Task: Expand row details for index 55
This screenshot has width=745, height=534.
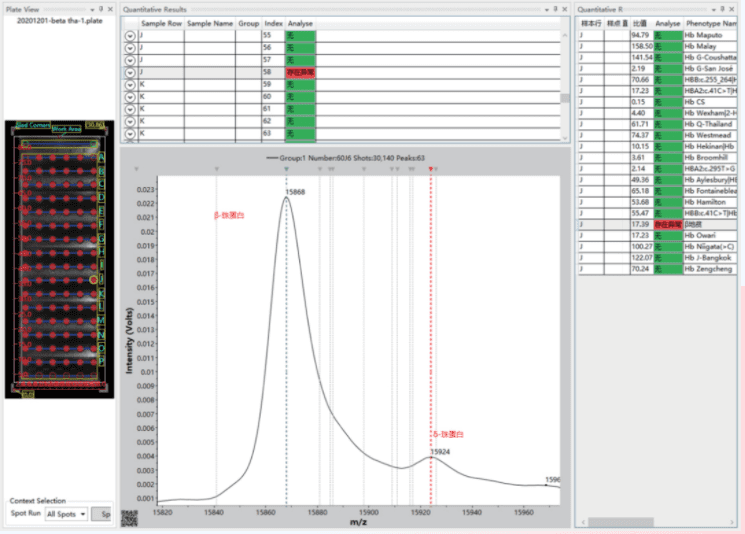Action: point(130,35)
